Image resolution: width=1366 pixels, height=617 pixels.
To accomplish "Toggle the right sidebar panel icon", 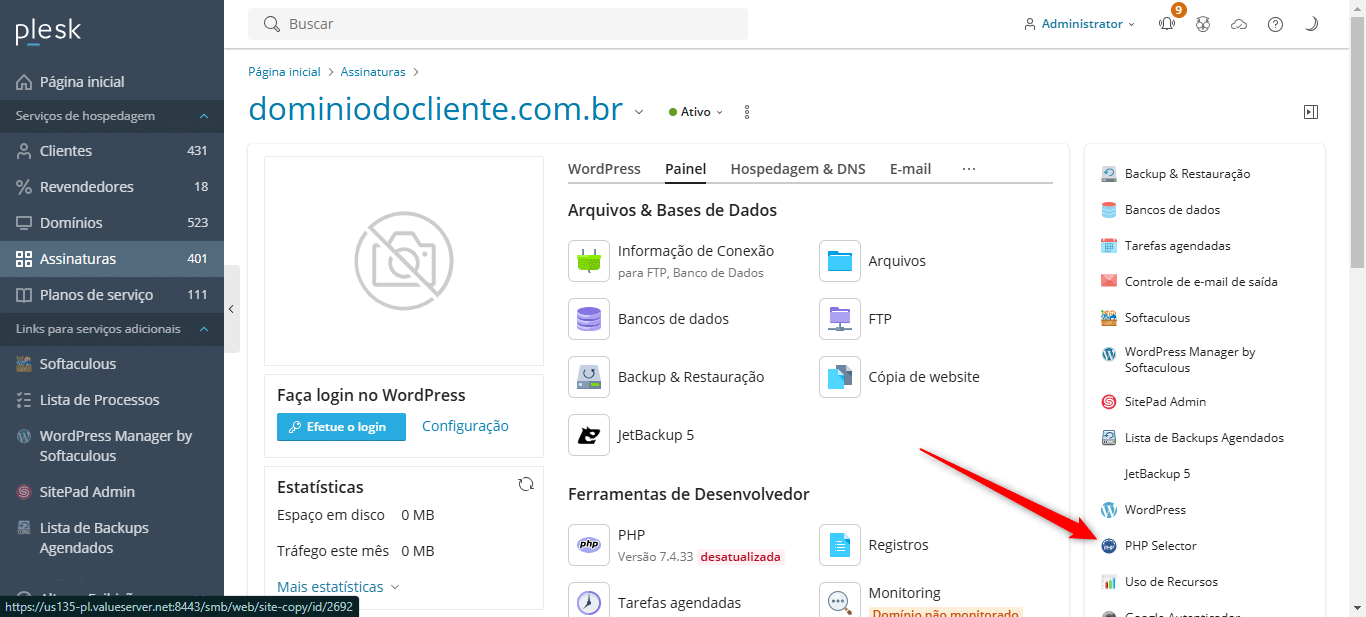I will 1311,112.
